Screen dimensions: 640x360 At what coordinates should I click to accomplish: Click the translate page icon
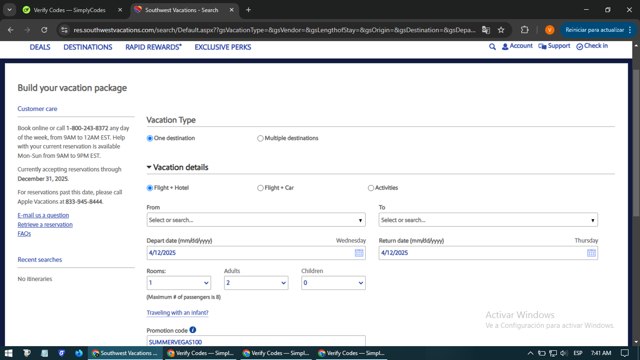coord(486,30)
